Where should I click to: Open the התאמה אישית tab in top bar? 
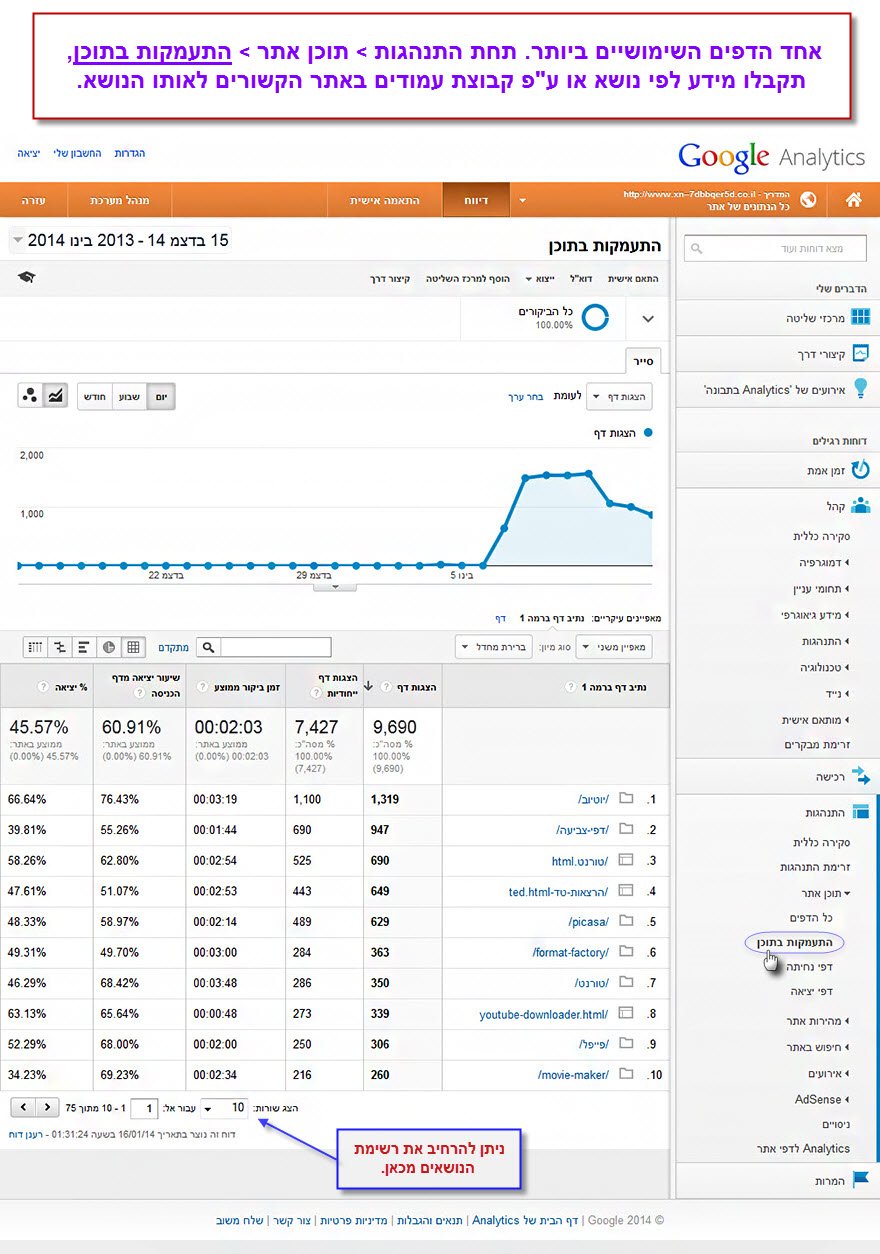(x=384, y=200)
